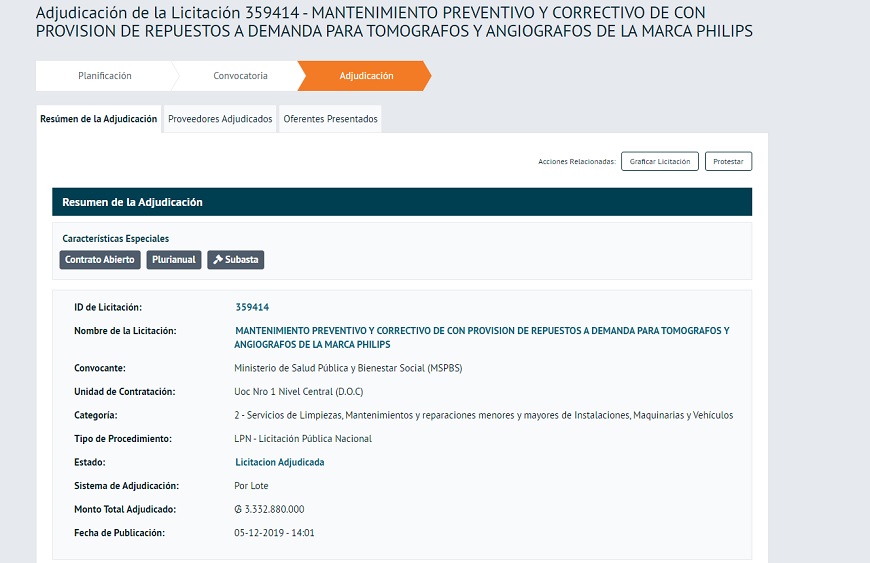Click the Contrato Abierto badge
The image size is (870, 563).
pyautogui.click(x=99, y=260)
